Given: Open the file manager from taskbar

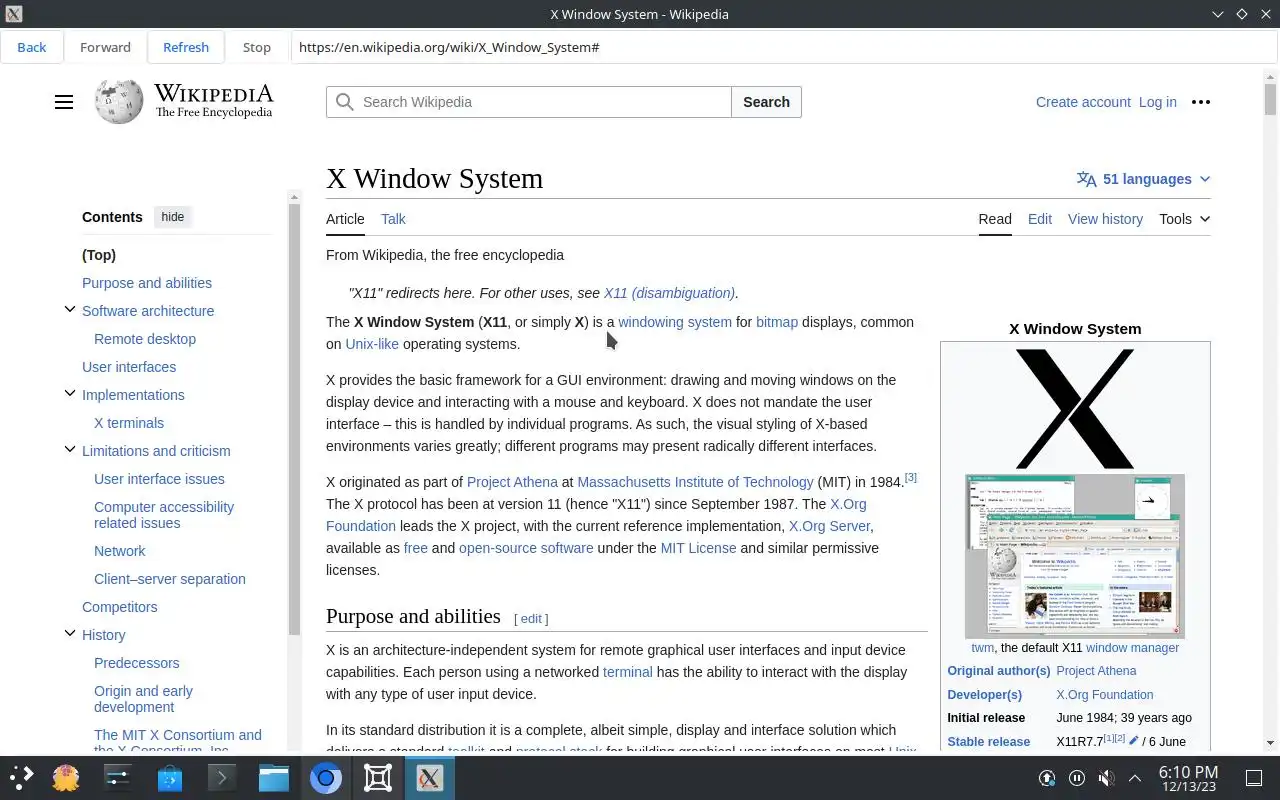Looking at the screenshot, I should pyautogui.click(x=274, y=777).
